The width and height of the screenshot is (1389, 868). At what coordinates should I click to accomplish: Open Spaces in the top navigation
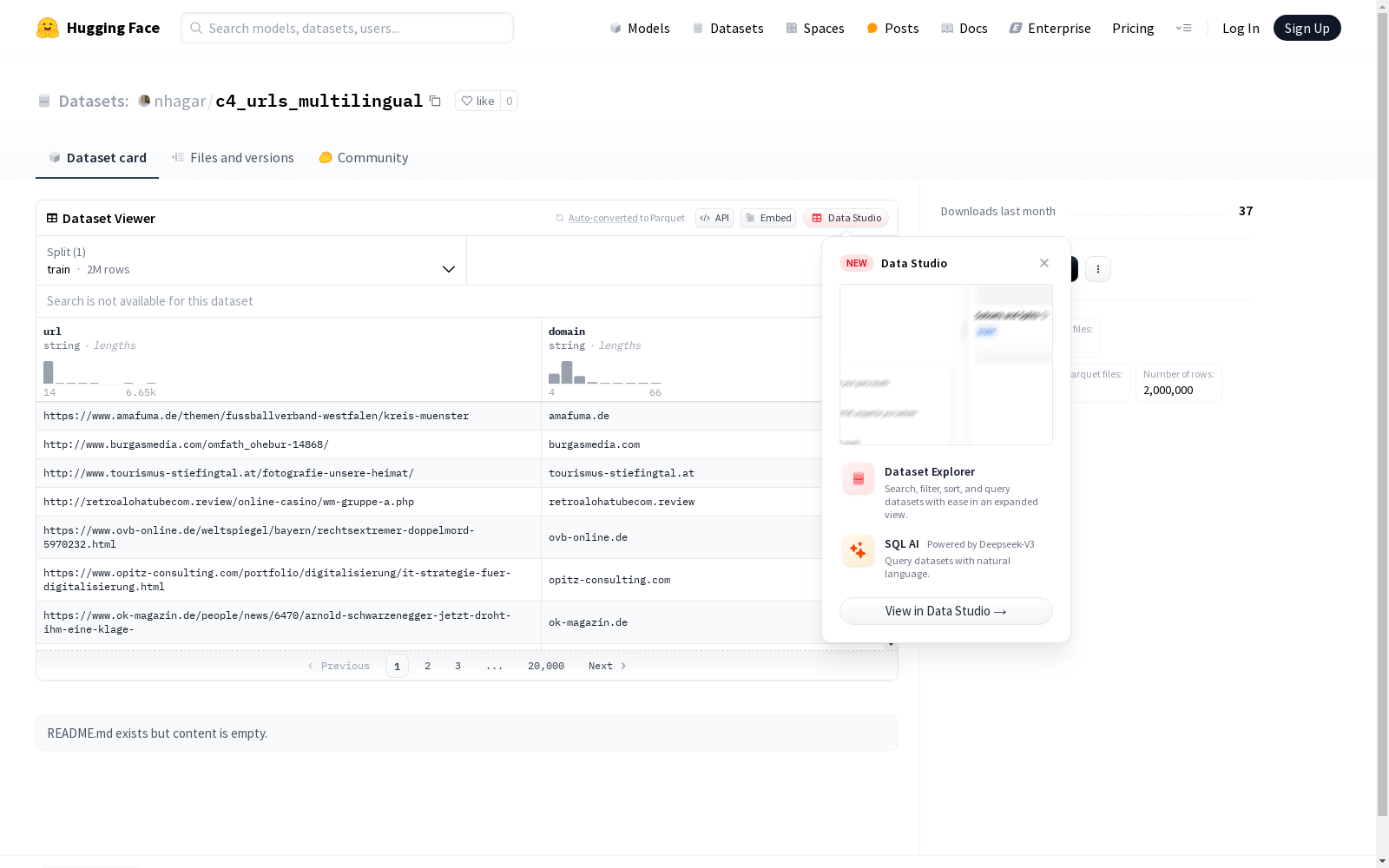815,28
